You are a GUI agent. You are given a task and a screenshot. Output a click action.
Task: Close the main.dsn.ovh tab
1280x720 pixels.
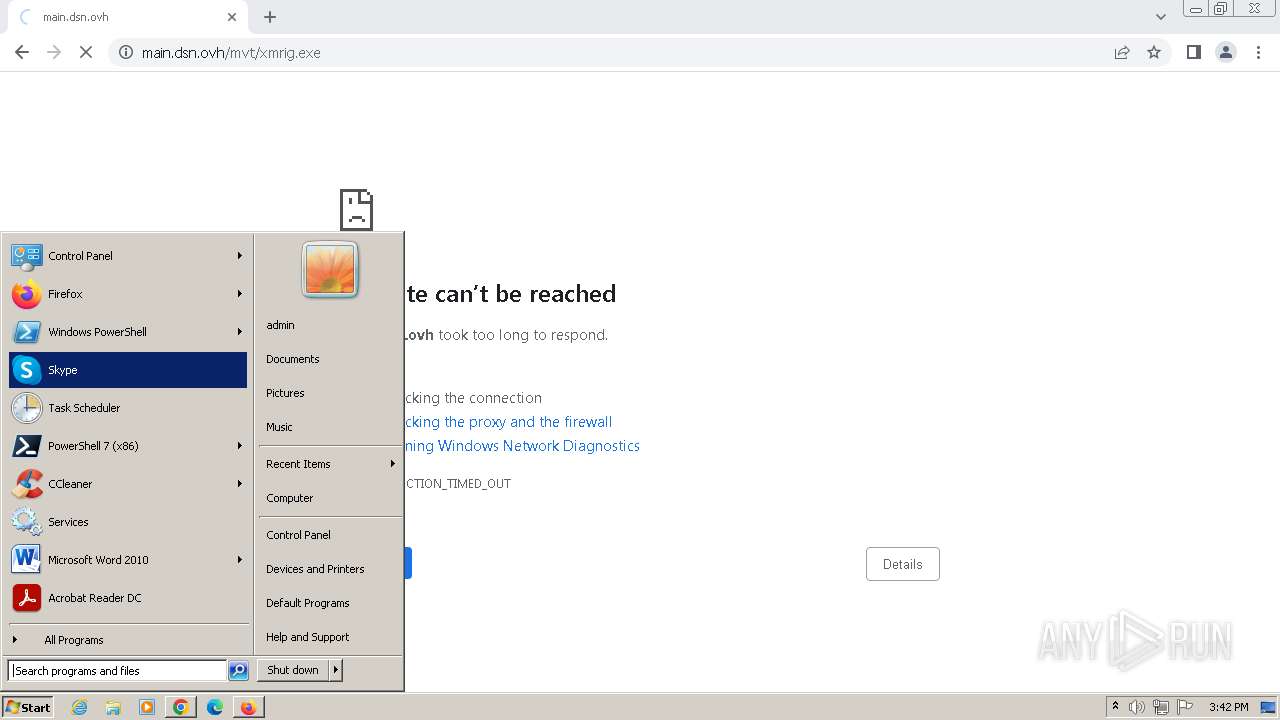(232, 17)
